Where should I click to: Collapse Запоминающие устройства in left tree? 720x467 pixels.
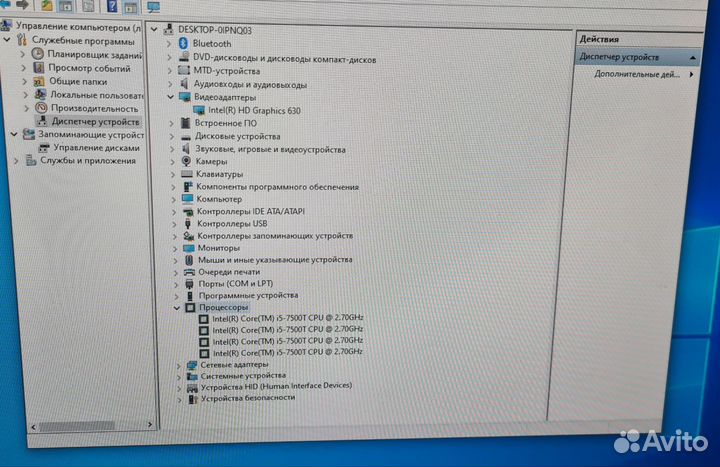[x=14, y=135]
